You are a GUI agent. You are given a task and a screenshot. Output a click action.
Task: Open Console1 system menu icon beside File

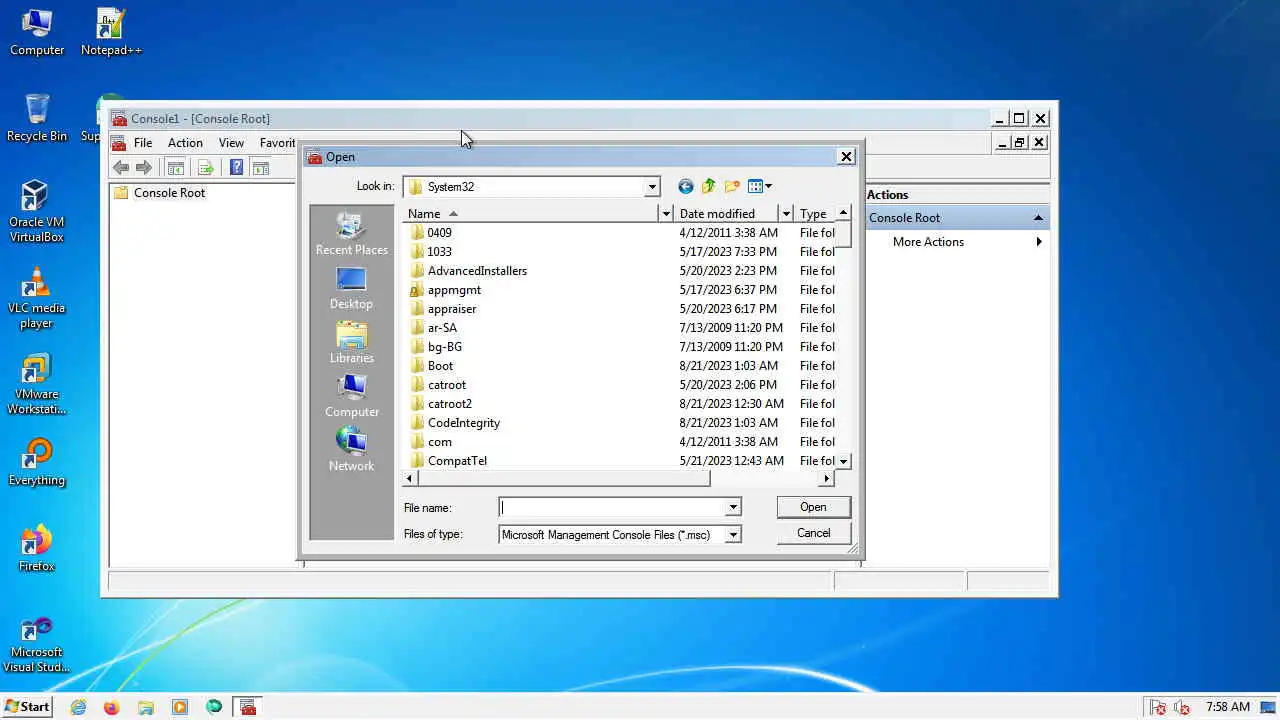119,143
